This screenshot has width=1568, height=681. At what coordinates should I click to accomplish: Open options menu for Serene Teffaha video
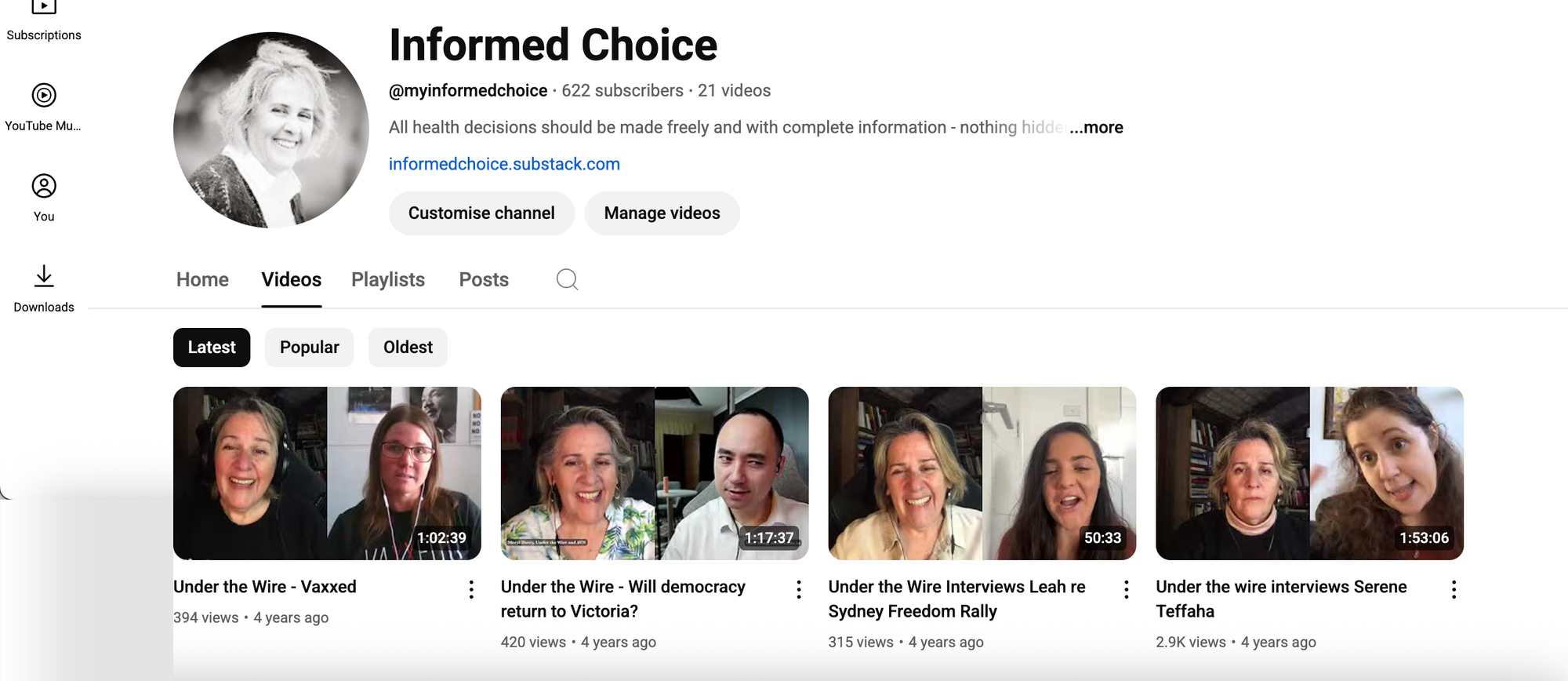[x=1454, y=590]
